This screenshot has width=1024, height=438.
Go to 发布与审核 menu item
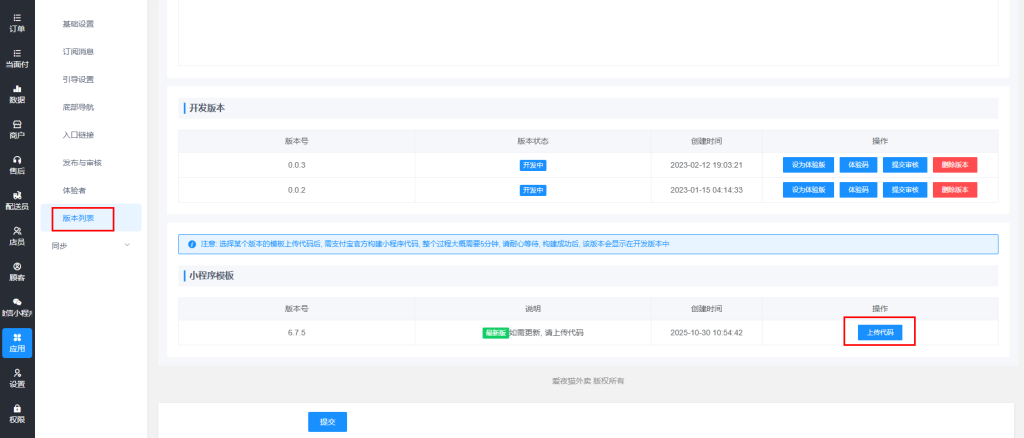click(82, 162)
